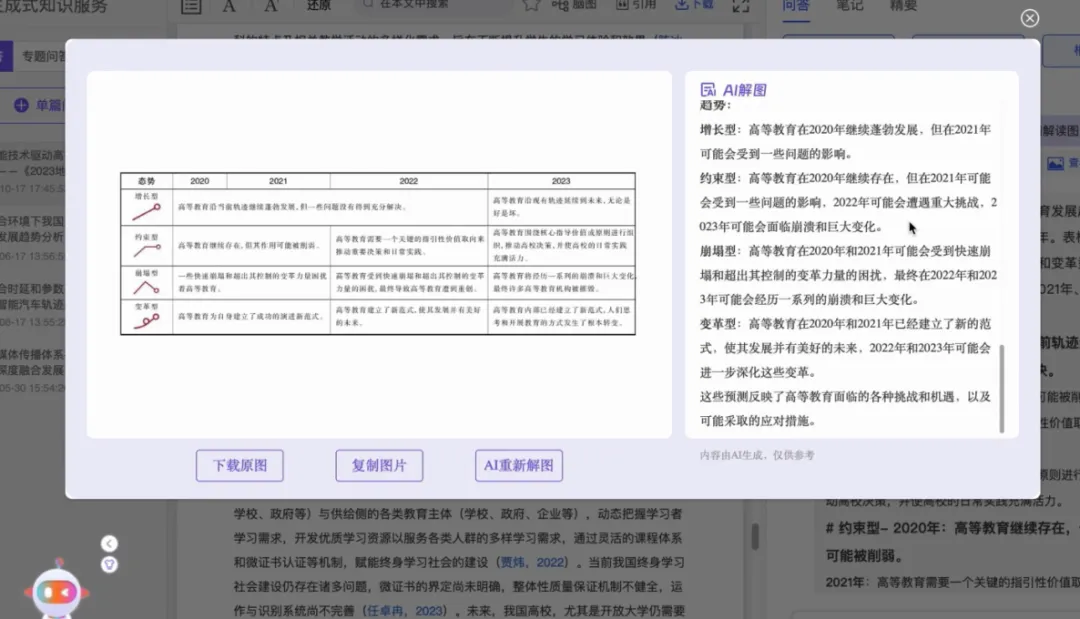This screenshot has width=1080, height=619.
Task: Close the AI解图 dialog with the X icon
Action: coord(1030,18)
